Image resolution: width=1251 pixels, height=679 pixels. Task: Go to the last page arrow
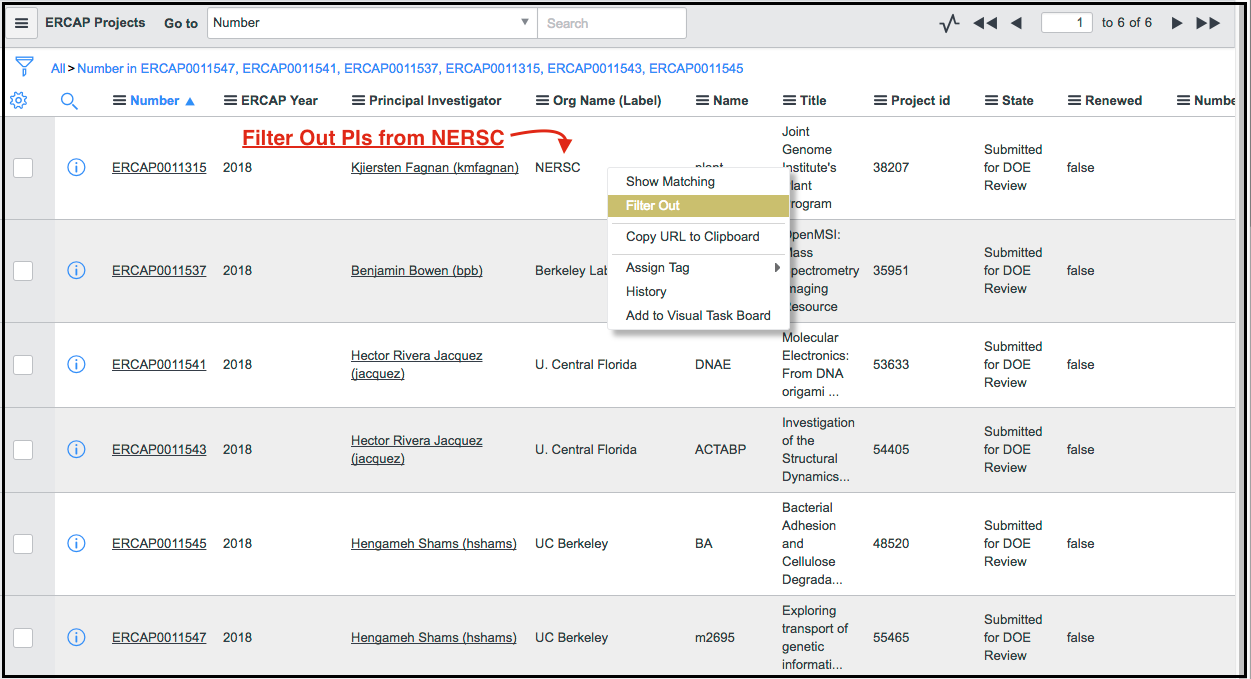click(x=1208, y=23)
